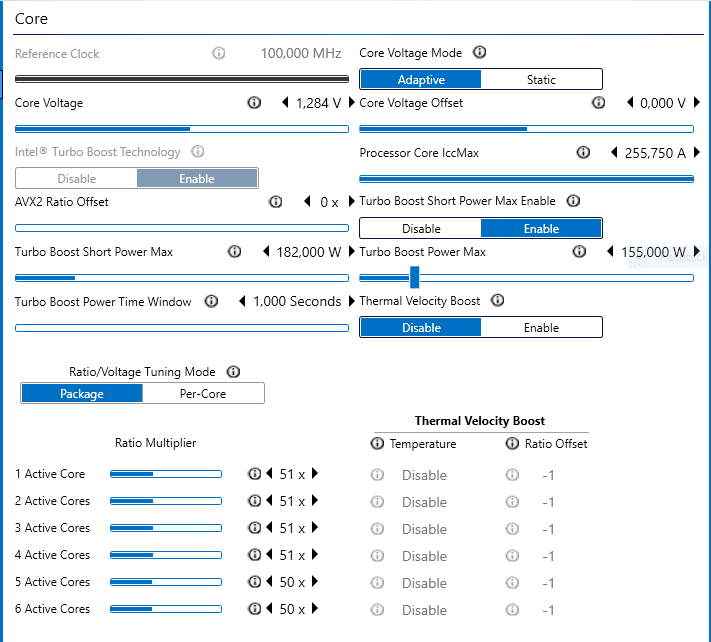Open AVX2 Ratio Offset info icon

pos(276,202)
